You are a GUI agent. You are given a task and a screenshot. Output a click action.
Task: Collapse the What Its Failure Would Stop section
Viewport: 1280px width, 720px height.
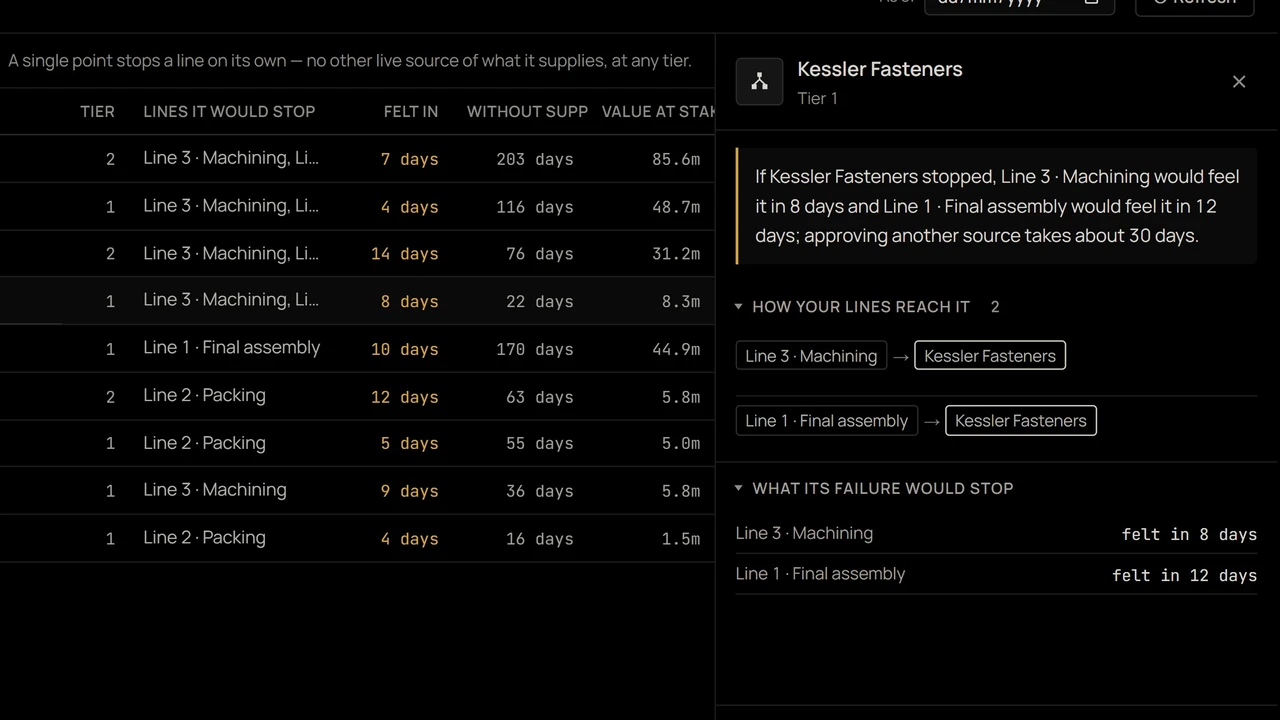coord(874,488)
